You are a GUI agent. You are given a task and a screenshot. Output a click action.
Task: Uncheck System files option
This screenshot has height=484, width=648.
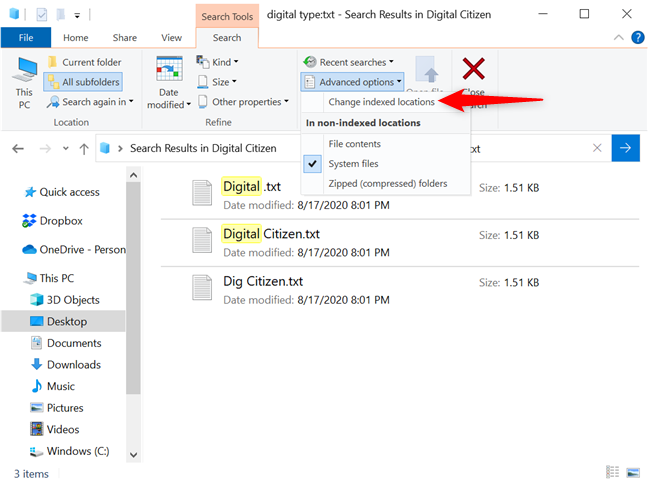click(x=353, y=164)
